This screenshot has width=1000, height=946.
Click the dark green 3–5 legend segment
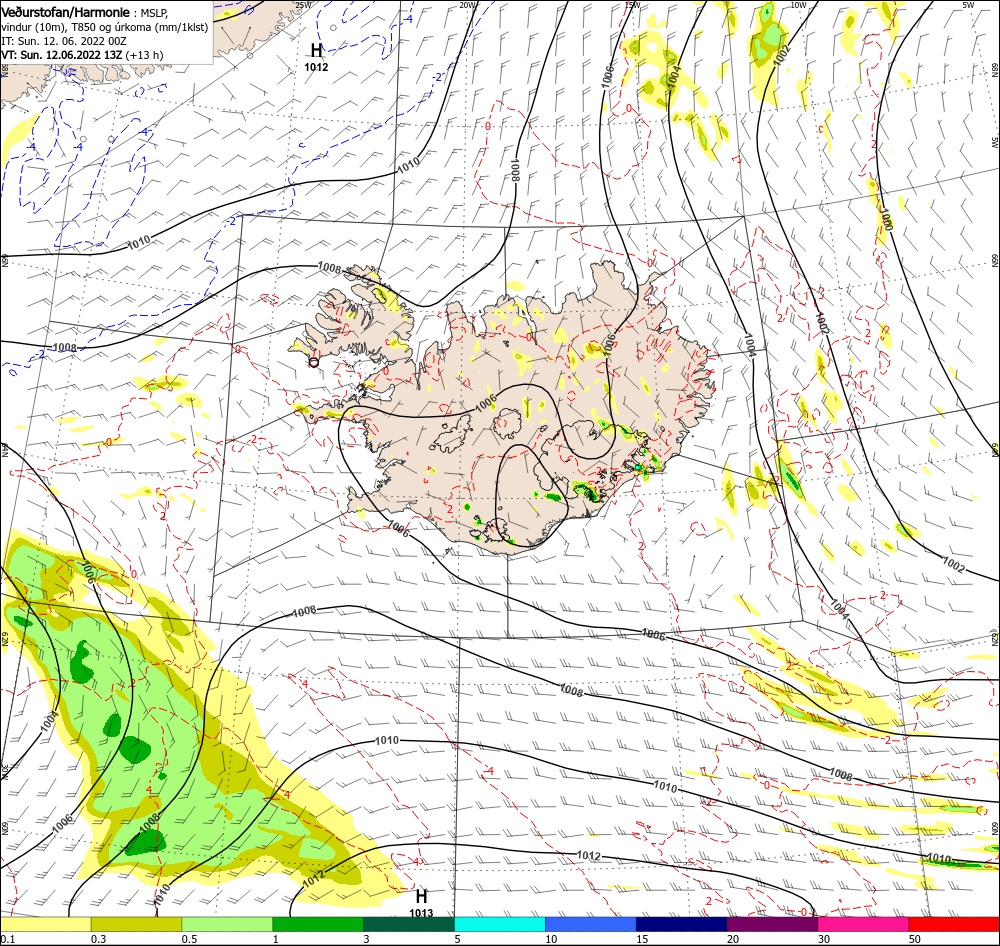coord(409,924)
